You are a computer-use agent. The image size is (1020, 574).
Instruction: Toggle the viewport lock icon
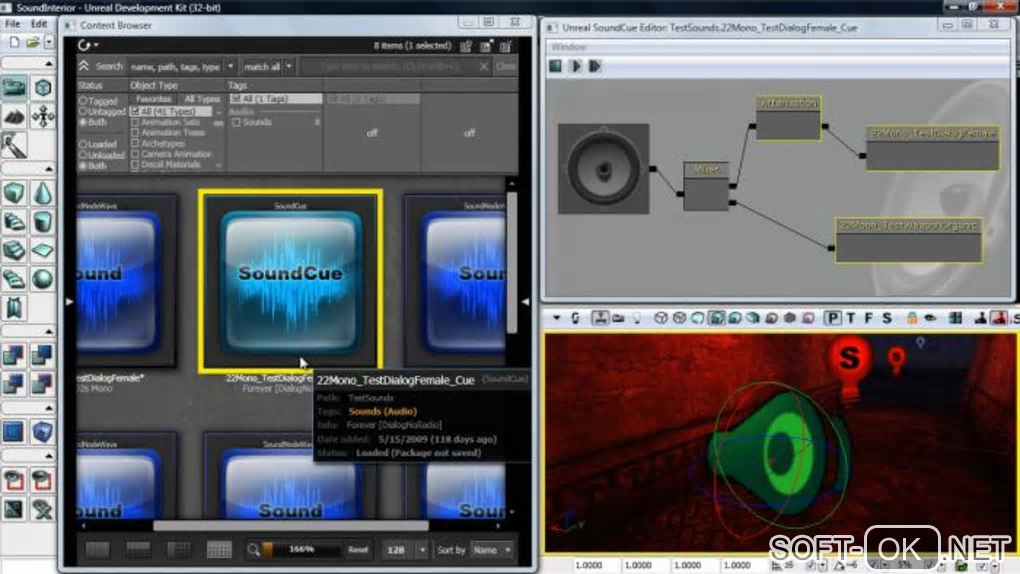click(912, 318)
